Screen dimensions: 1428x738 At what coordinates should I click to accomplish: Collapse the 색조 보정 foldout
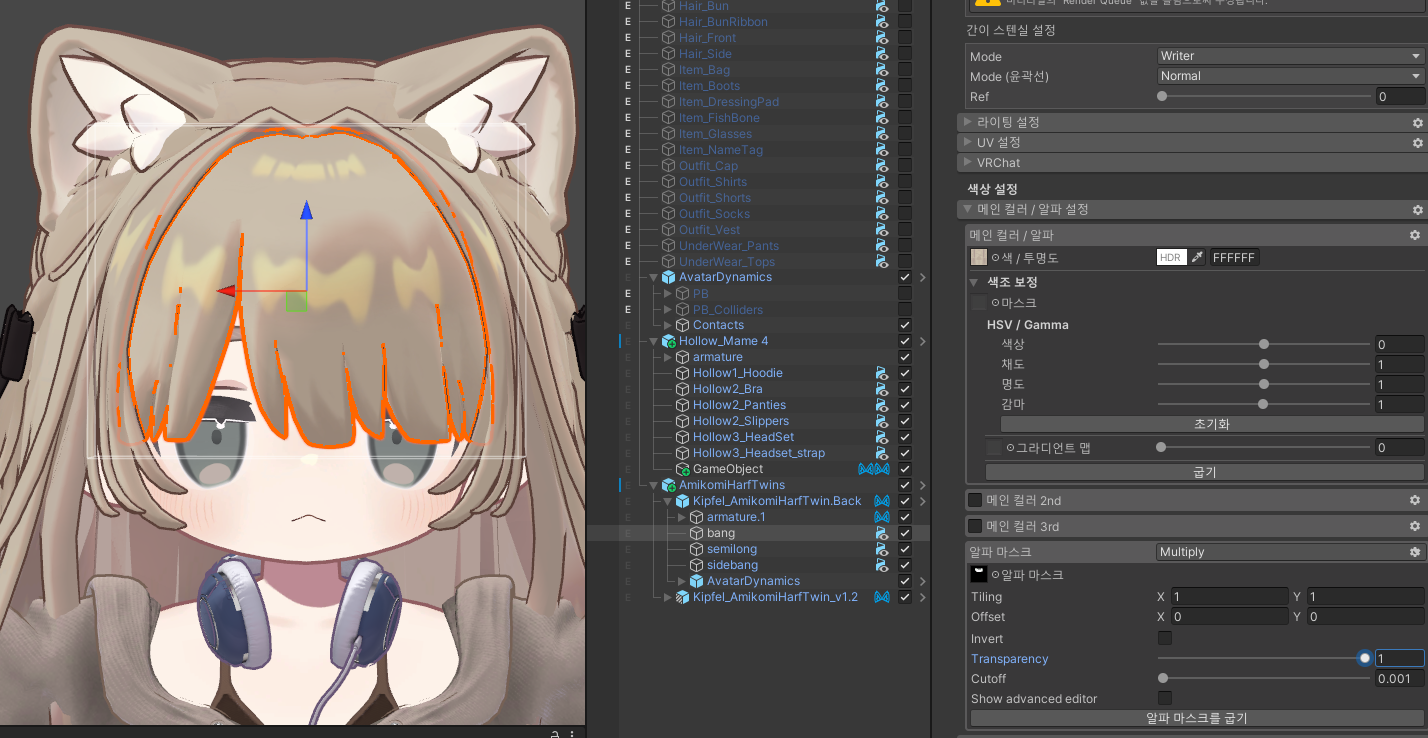[x=974, y=283]
